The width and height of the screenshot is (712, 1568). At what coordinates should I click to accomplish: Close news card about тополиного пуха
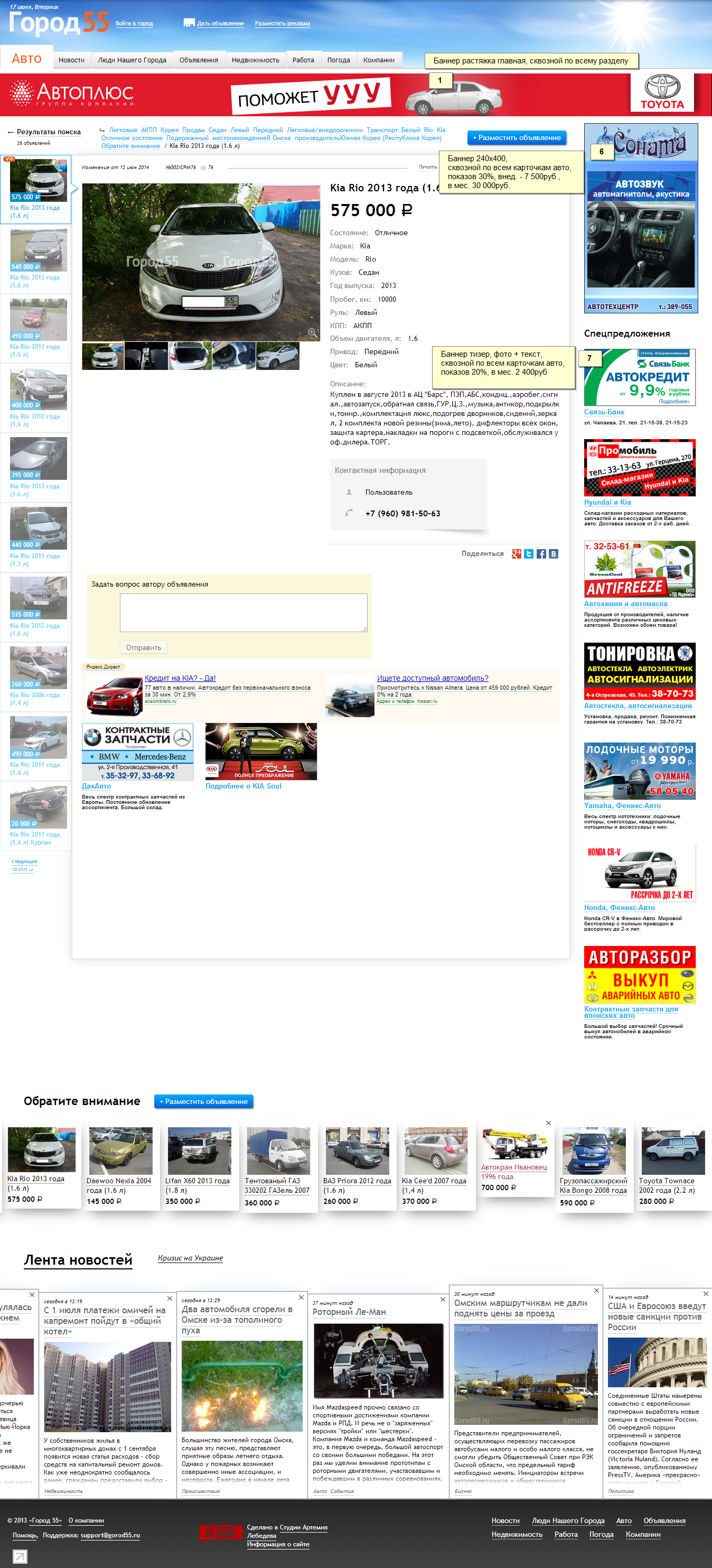tap(301, 1296)
